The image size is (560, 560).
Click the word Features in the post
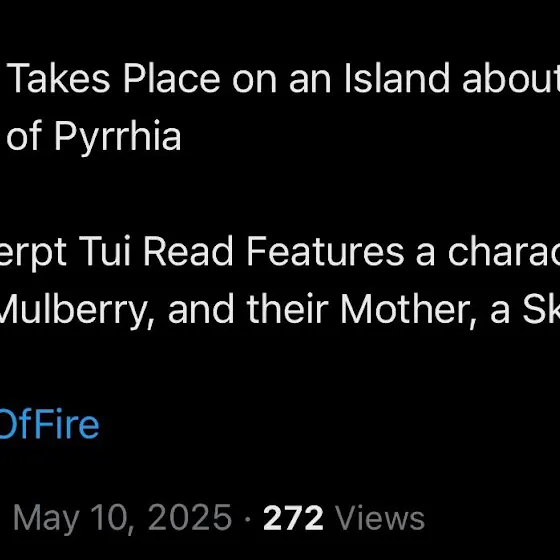point(325,251)
